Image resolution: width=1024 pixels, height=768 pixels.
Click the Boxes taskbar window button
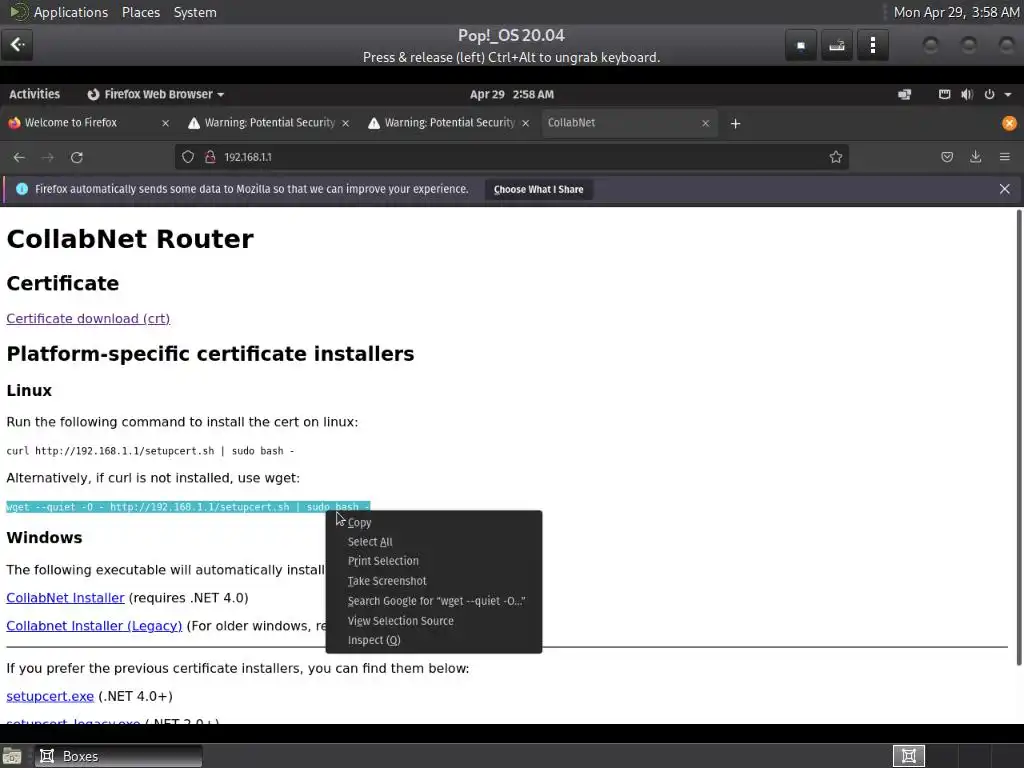pos(118,756)
